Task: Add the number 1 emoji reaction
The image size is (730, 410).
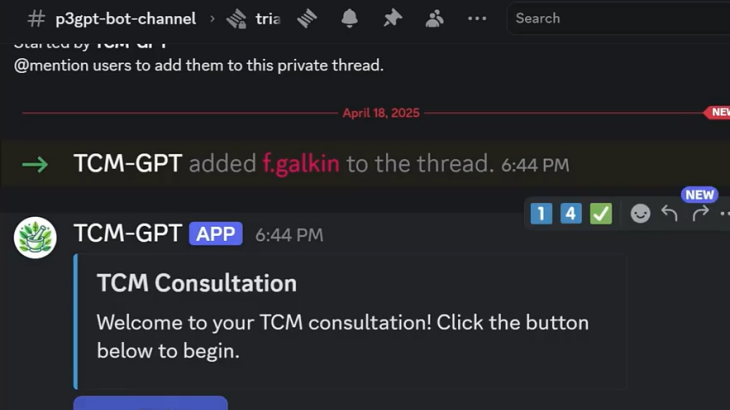Action: point(541,214)
